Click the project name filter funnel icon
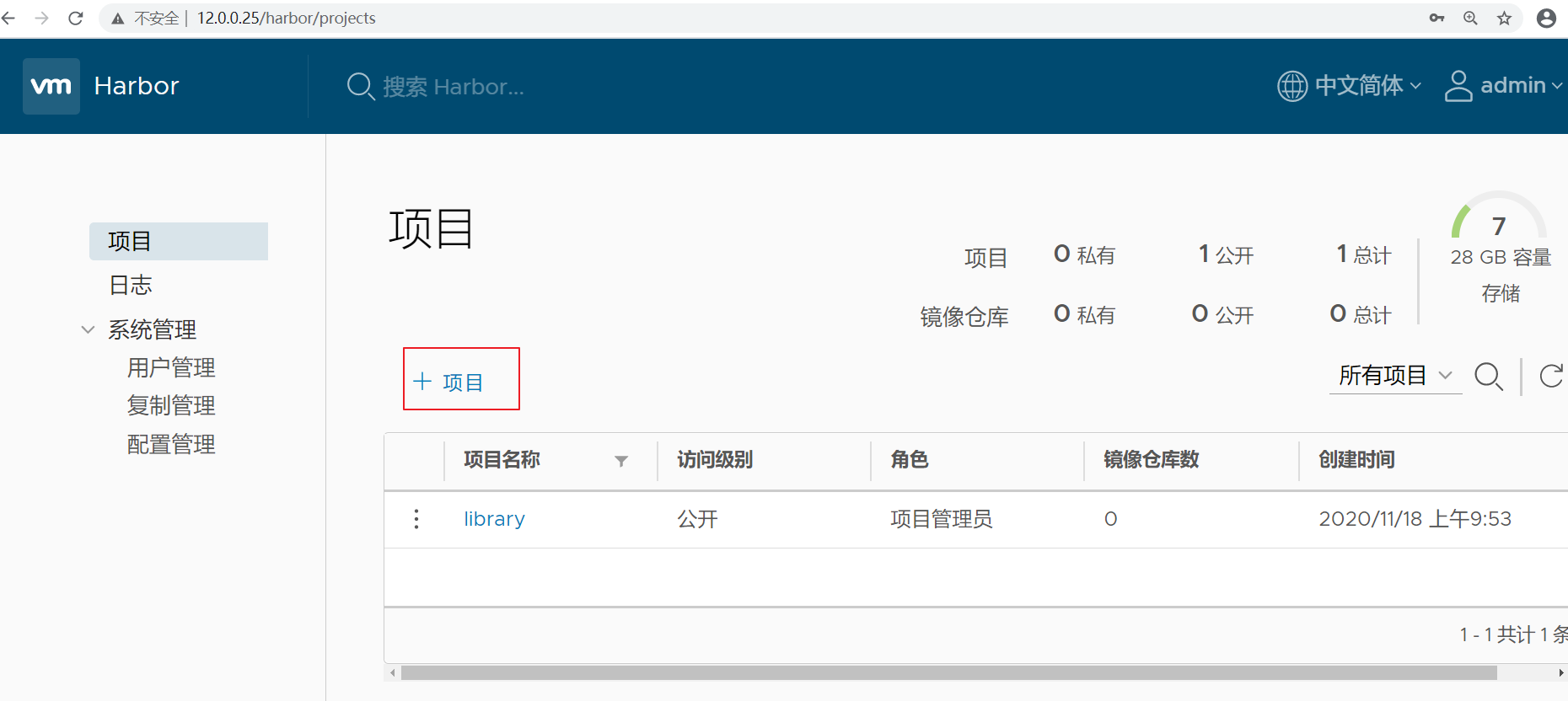Screen dimensions: 1568x701 (621, 461)
